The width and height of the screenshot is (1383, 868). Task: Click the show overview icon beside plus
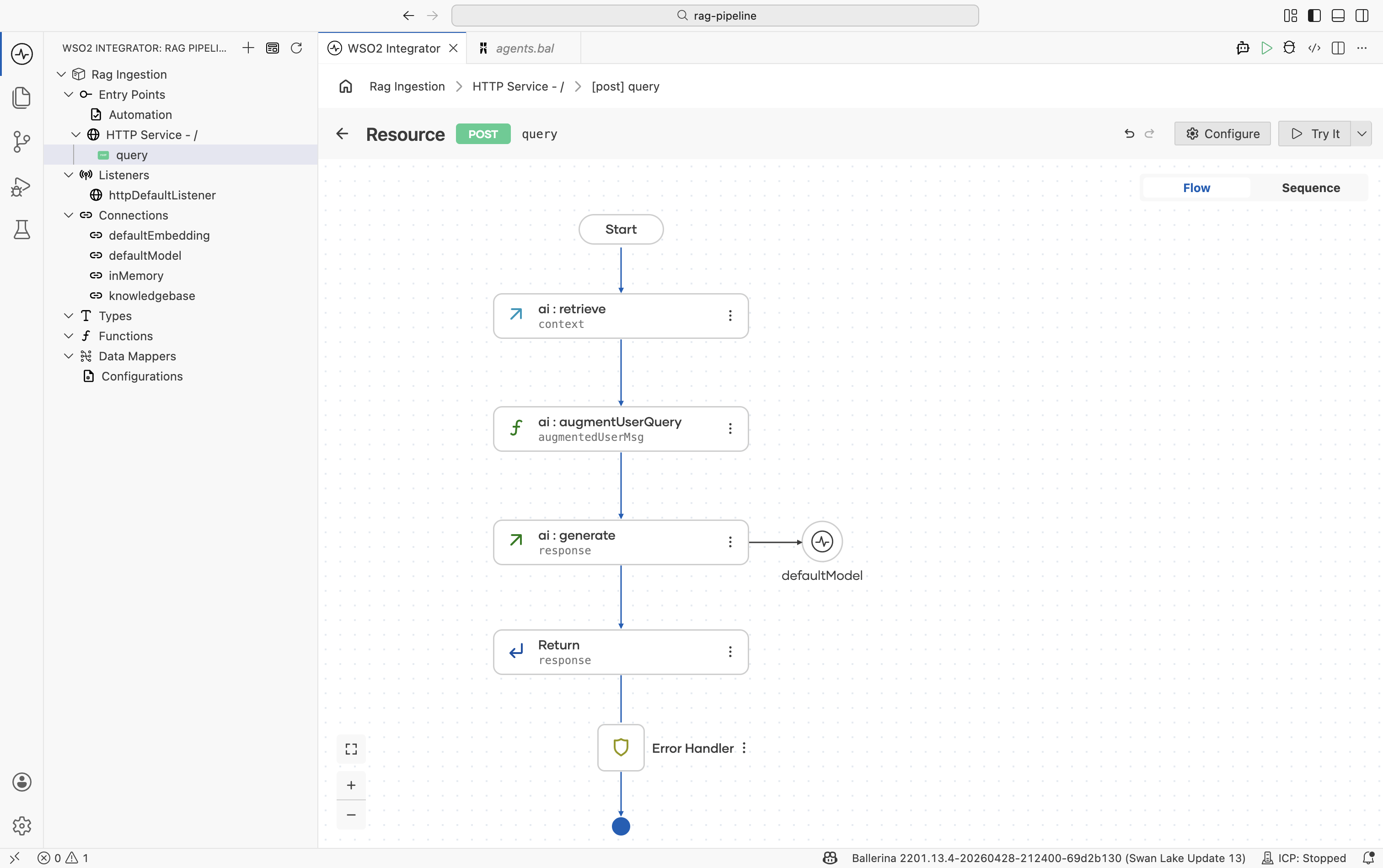click(272, 48)
